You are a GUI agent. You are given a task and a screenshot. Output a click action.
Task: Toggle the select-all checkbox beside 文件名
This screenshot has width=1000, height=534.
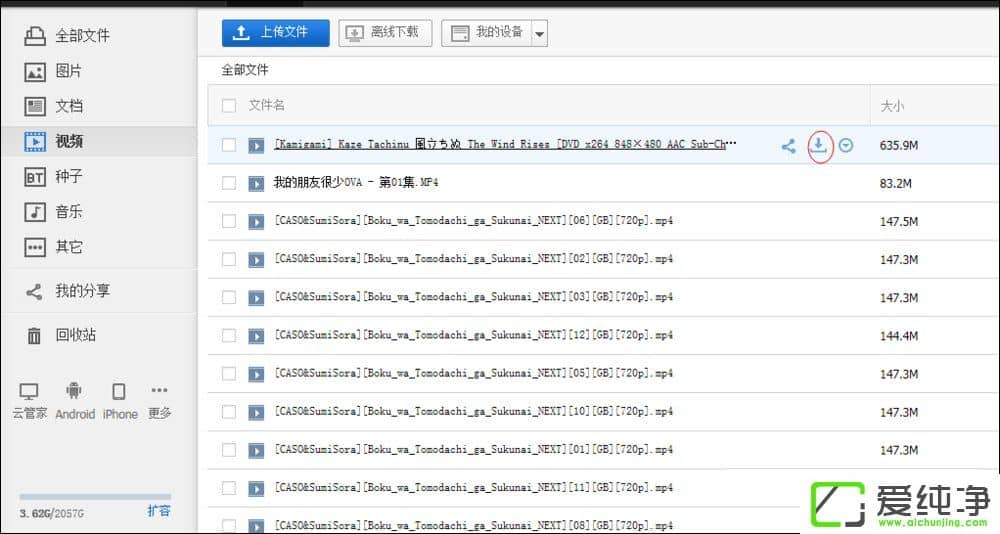click(x=229, y=106)
